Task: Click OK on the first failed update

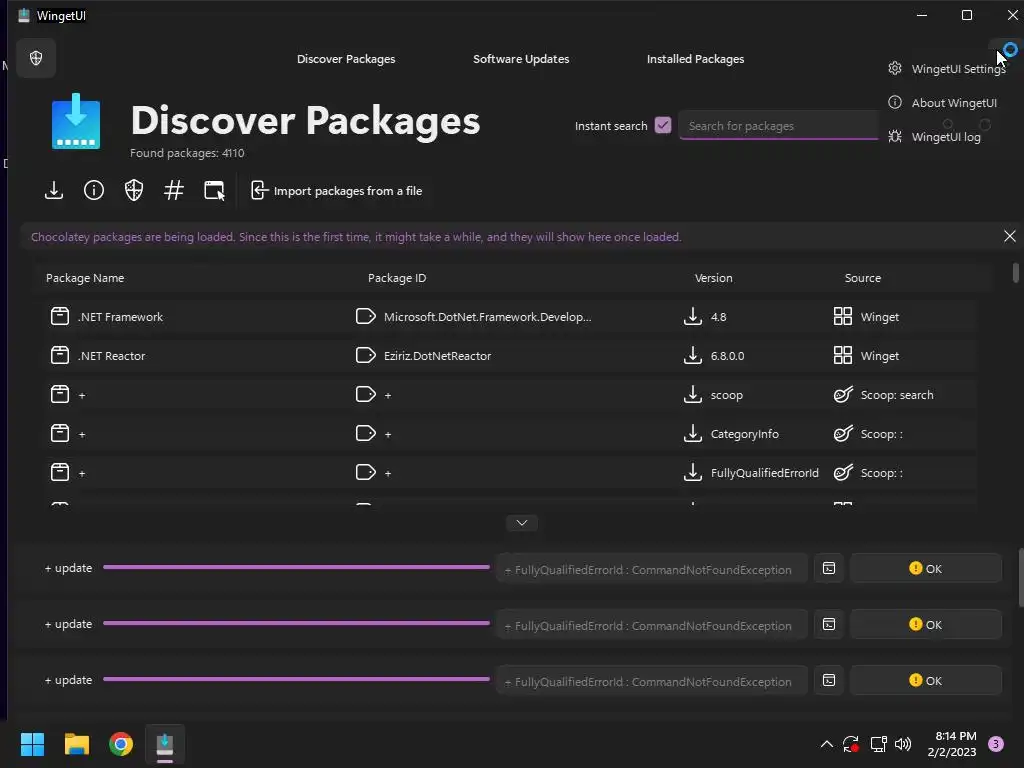Action: pos(925,568)
